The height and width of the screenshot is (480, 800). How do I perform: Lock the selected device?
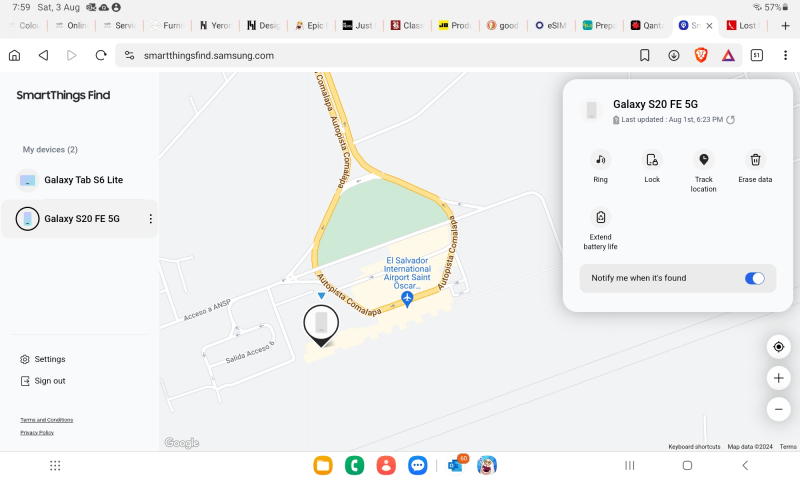[652, 166]
